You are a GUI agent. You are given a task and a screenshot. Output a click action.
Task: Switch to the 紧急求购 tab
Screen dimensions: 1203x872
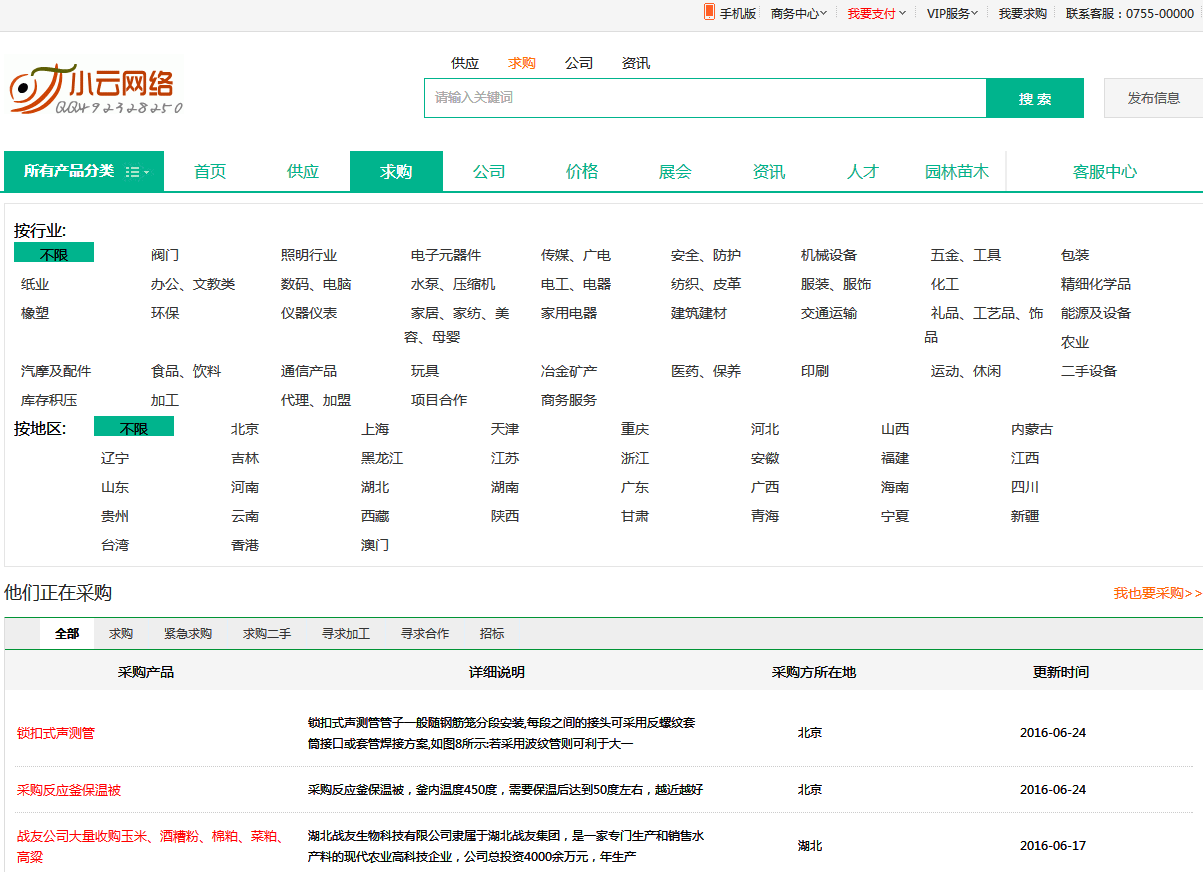pyautogui.click(x=188, y=634)
